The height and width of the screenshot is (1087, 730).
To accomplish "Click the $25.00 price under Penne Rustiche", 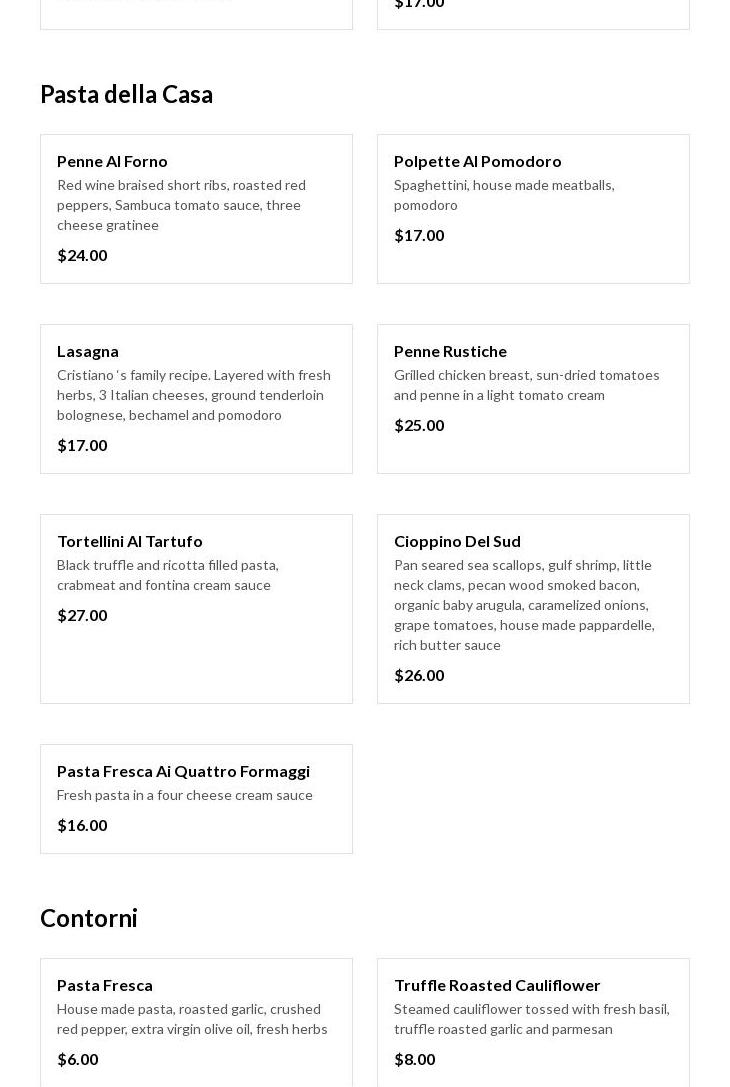I will click(x=419, y=425).
